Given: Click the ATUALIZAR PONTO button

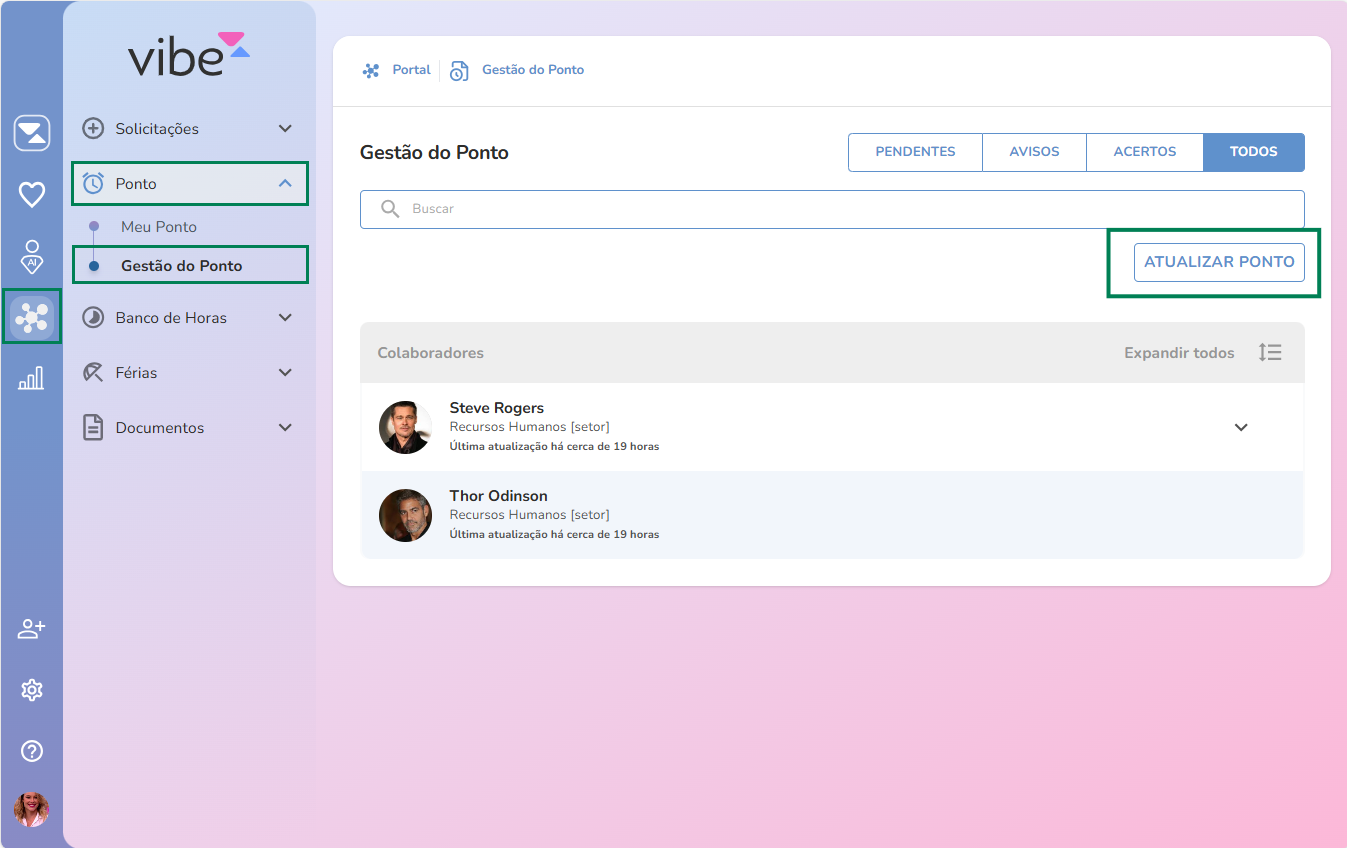Looking at the screenshot, I should pos(1219,262).
